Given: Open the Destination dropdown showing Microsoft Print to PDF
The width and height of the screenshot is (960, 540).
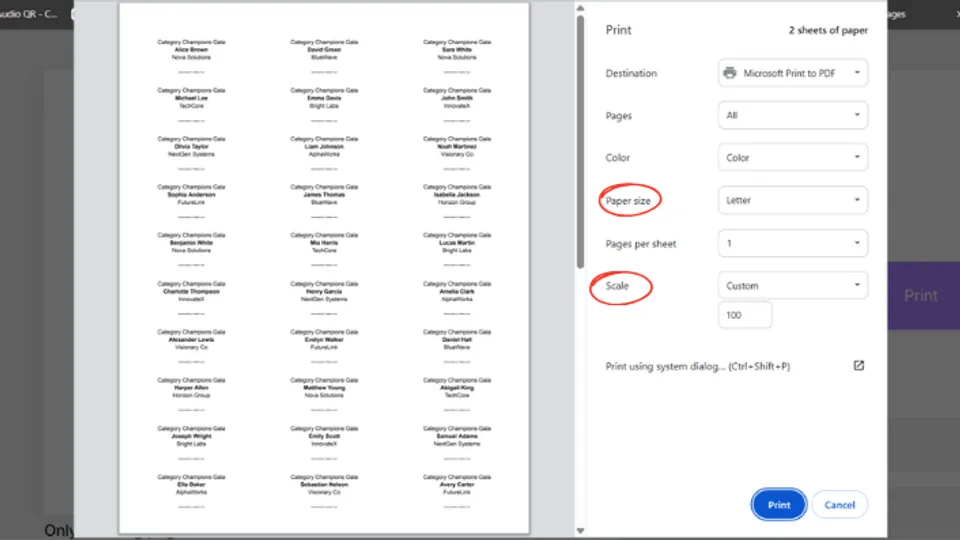Looking at the screenshot, I should (793, 73).
